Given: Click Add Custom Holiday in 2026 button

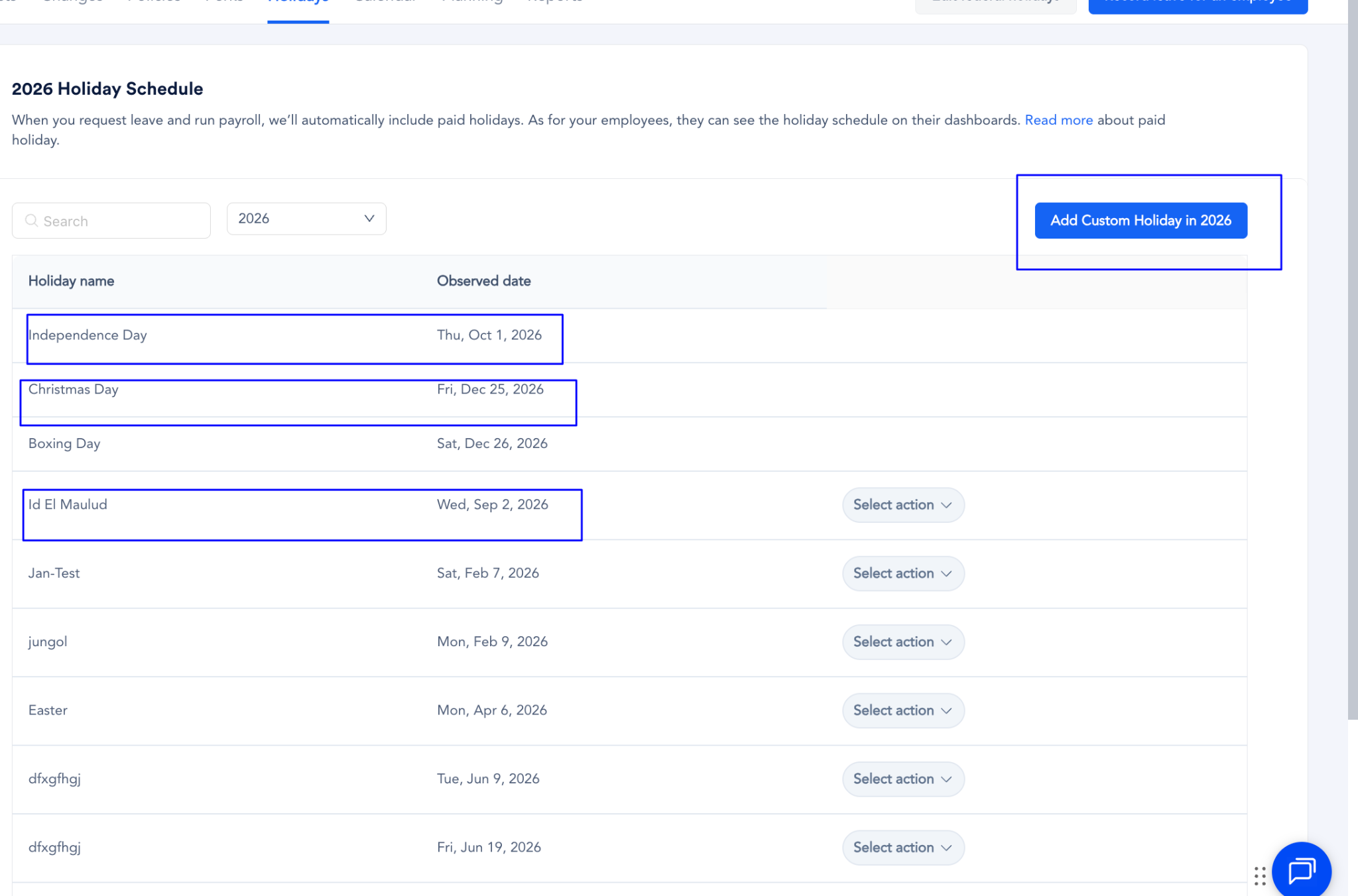Looking at the screenshot, I should click(1141, 221).
